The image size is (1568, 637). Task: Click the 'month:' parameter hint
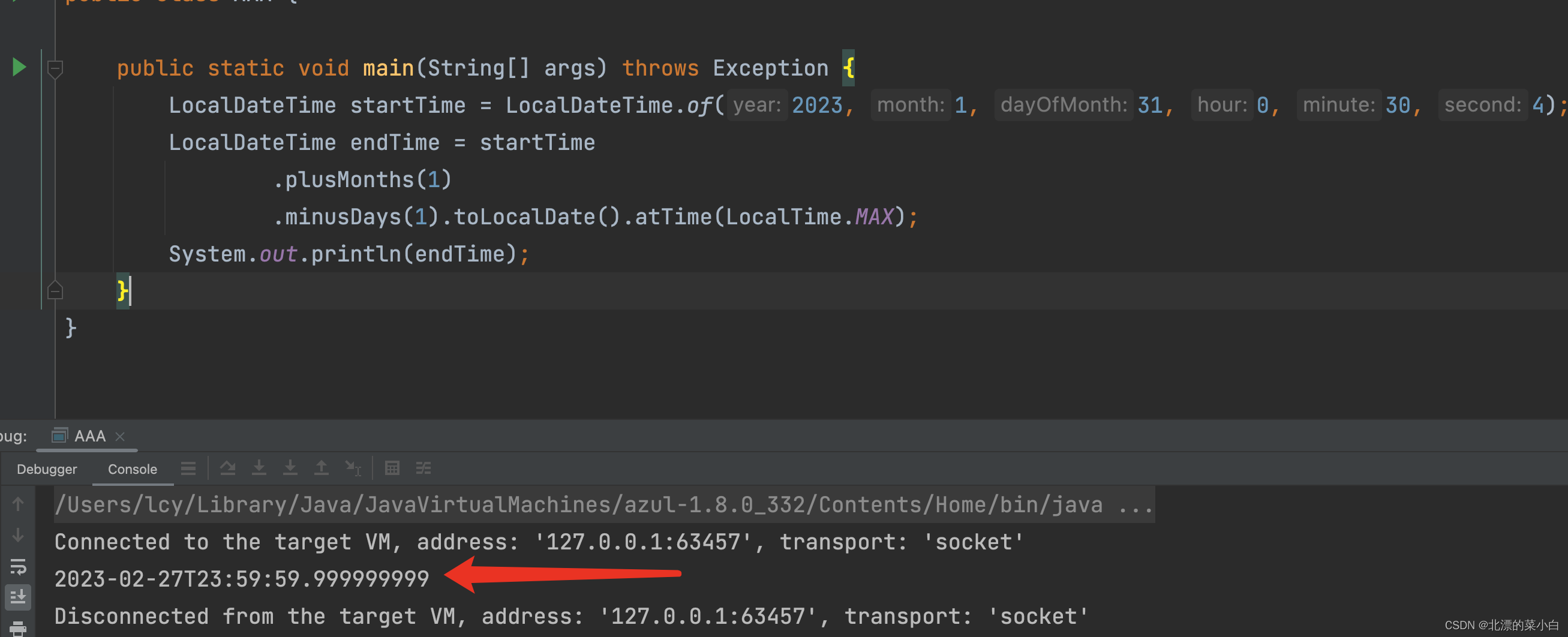click(x=911, y=104)
